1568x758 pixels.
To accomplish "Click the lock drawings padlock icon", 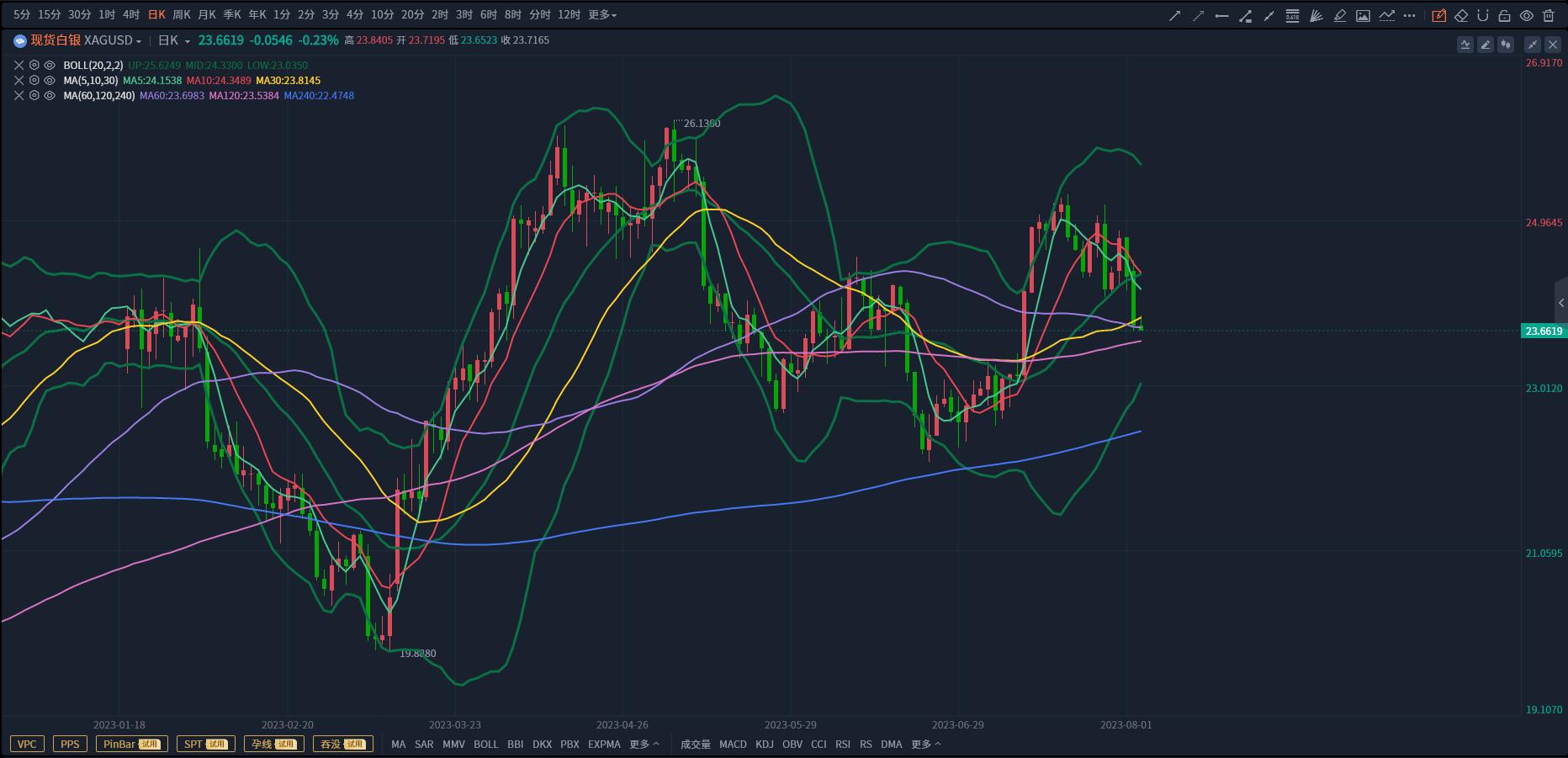I will [1504, 15].
